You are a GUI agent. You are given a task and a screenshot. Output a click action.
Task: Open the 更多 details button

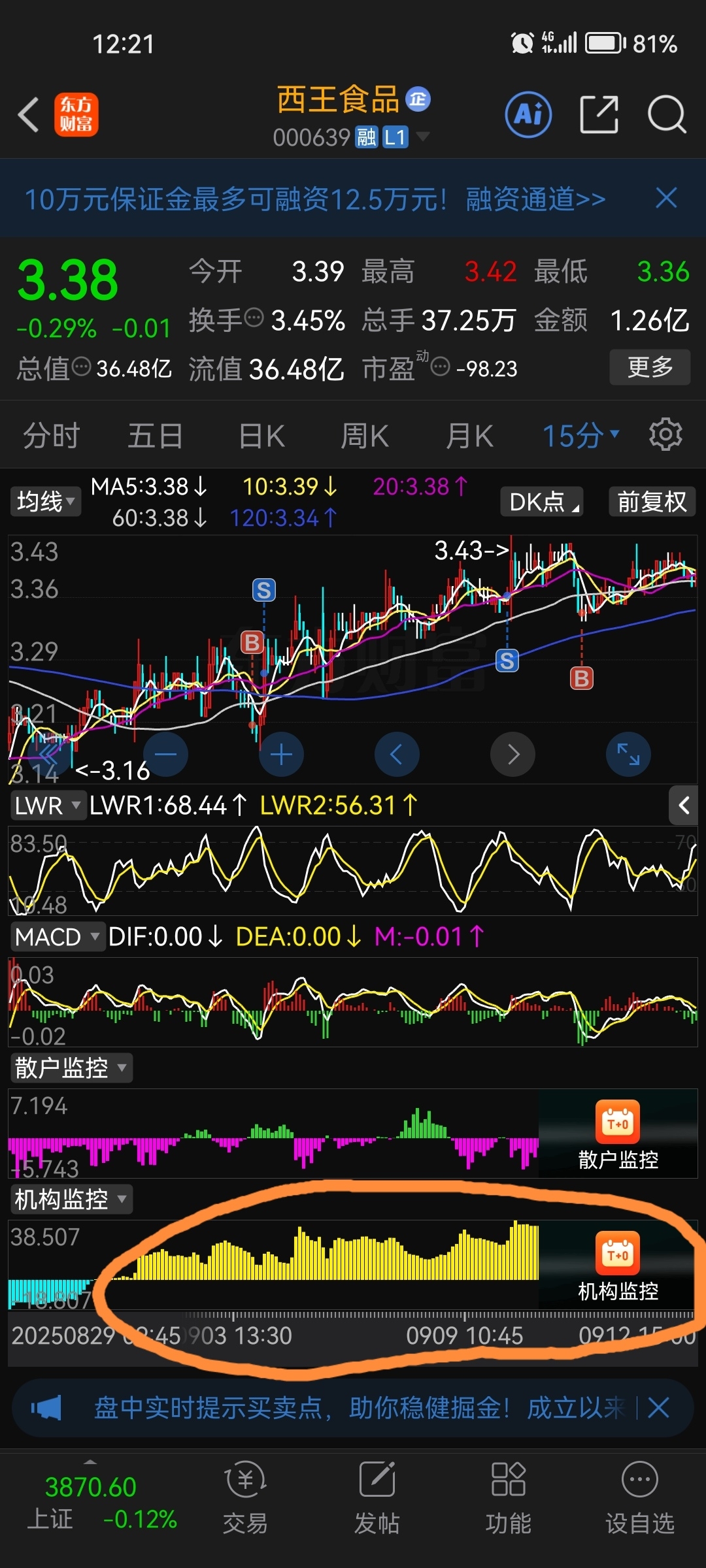click(x=650, y=367)
